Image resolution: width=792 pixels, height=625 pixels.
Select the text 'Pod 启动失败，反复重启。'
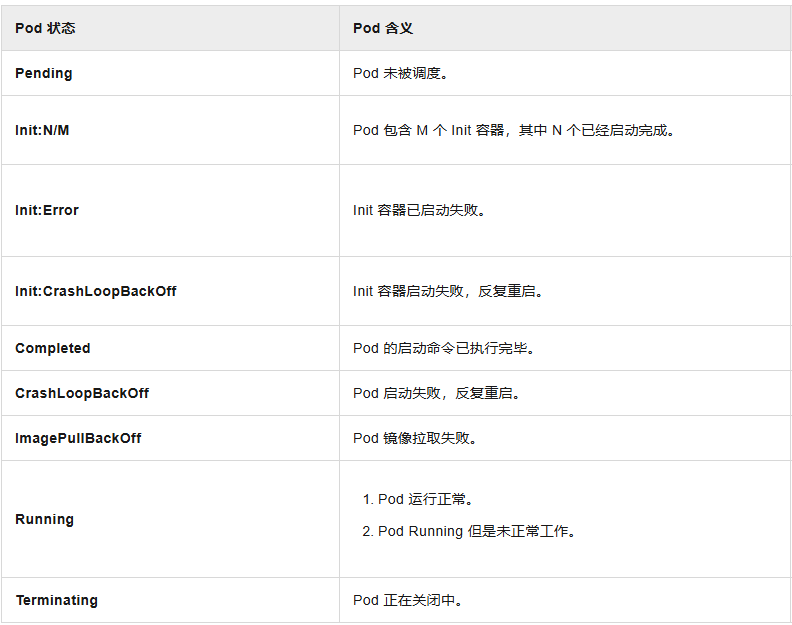pos(437,393)
